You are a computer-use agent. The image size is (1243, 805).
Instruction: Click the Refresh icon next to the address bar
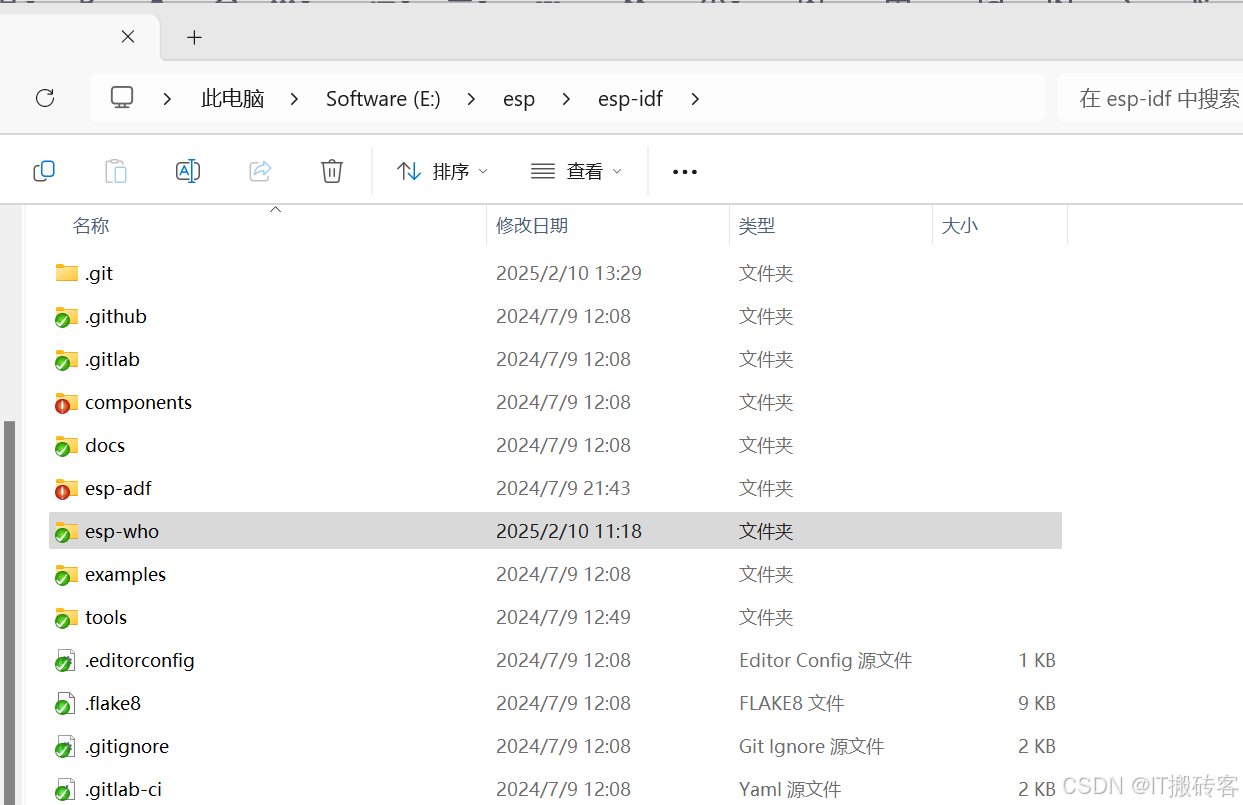45,98
